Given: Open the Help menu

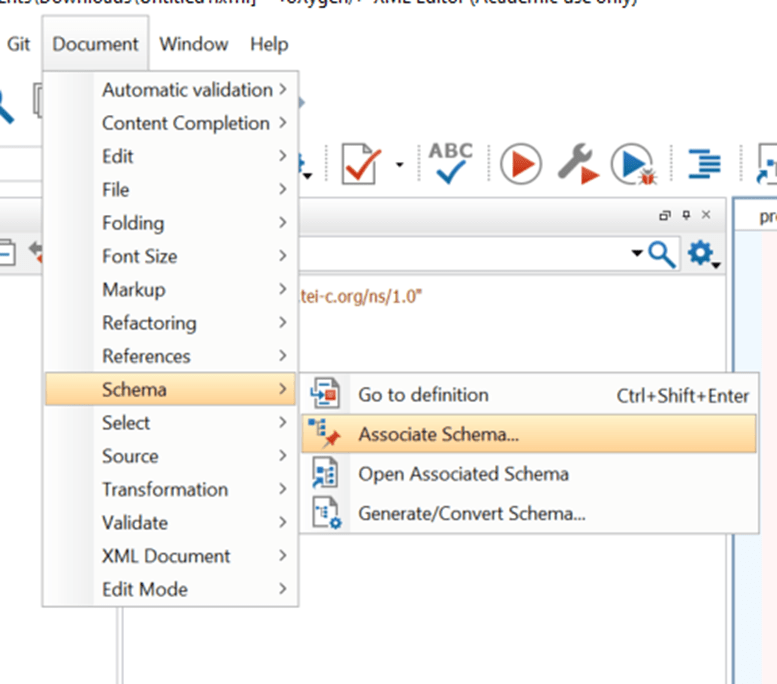Looking at the screenshot, I should tap(269, 44).
